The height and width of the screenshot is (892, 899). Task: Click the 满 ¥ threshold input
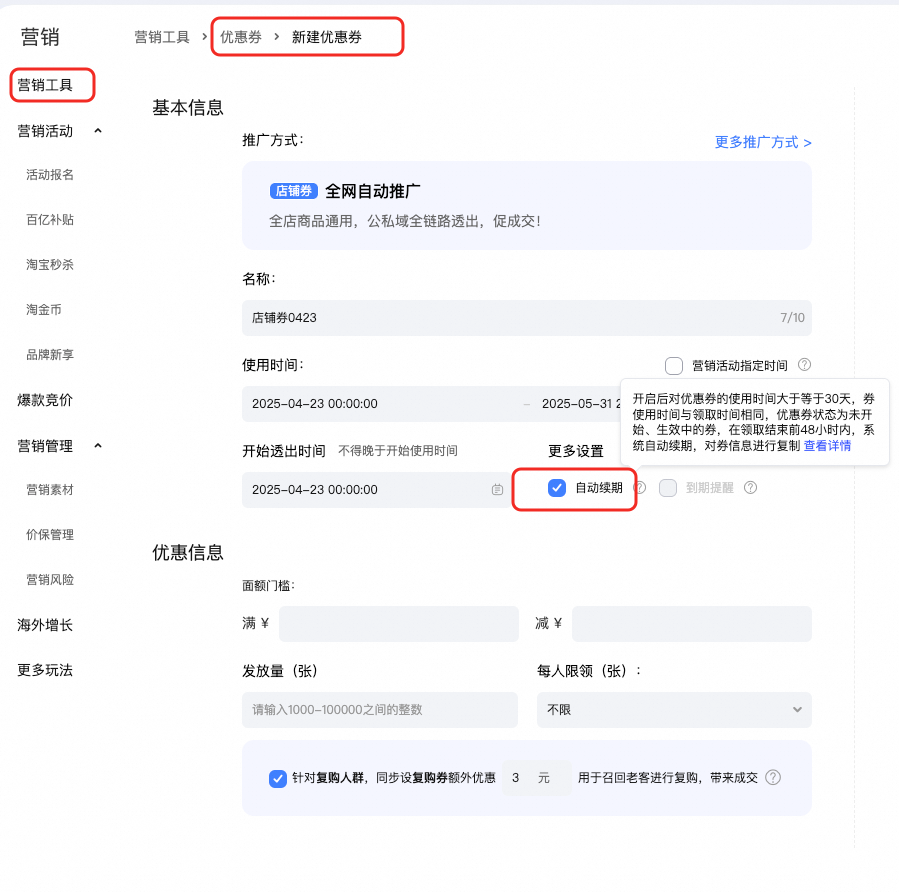click(399, 624)
